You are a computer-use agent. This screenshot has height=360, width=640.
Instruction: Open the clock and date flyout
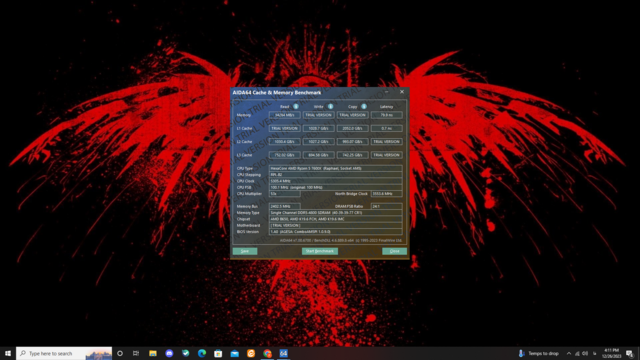point(611,353)
